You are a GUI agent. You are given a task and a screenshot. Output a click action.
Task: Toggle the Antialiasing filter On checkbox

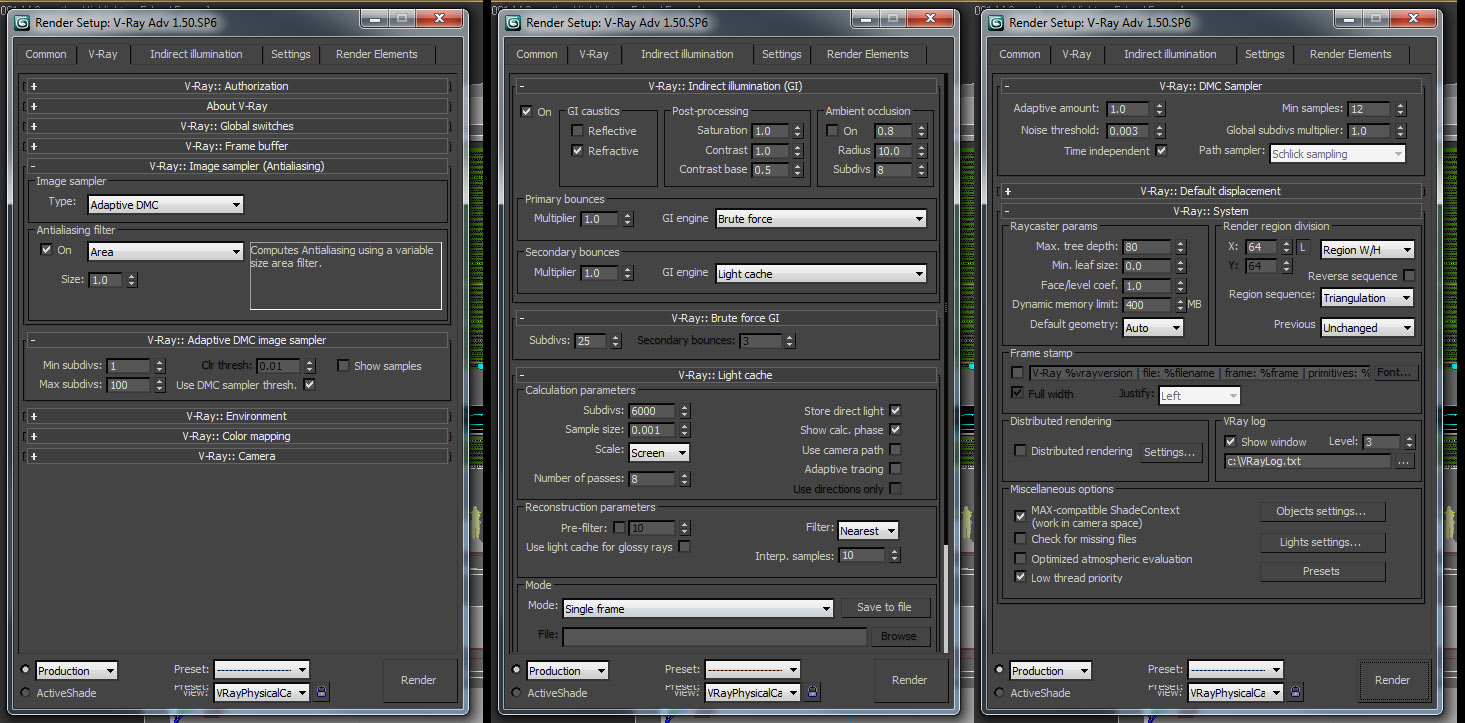pos(46,250)
